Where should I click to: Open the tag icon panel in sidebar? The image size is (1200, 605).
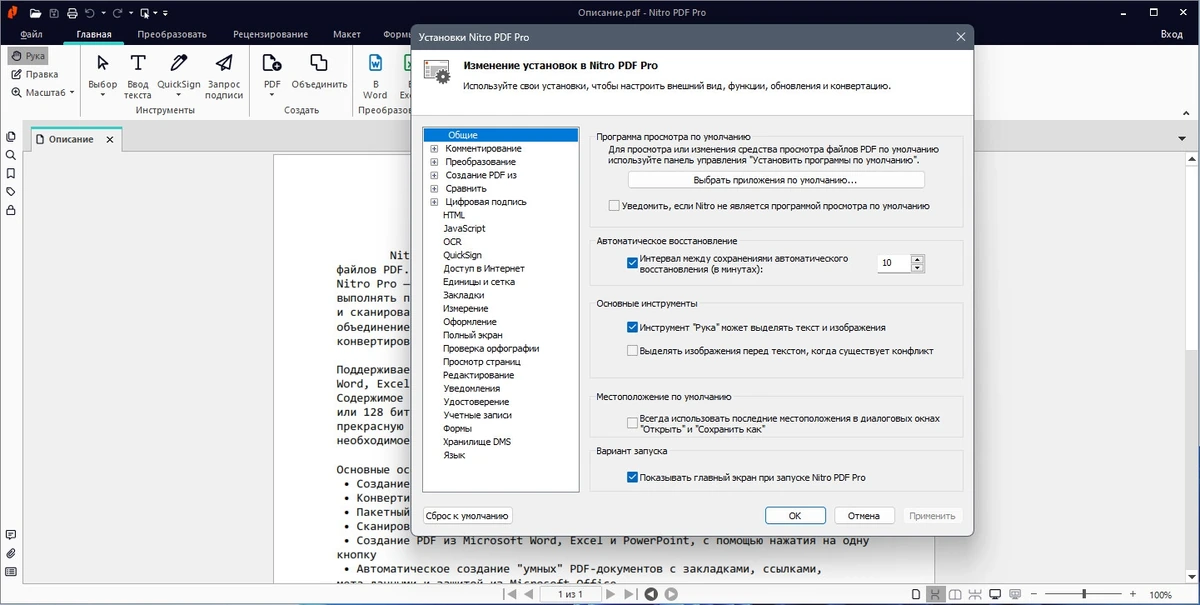point(11,191)
